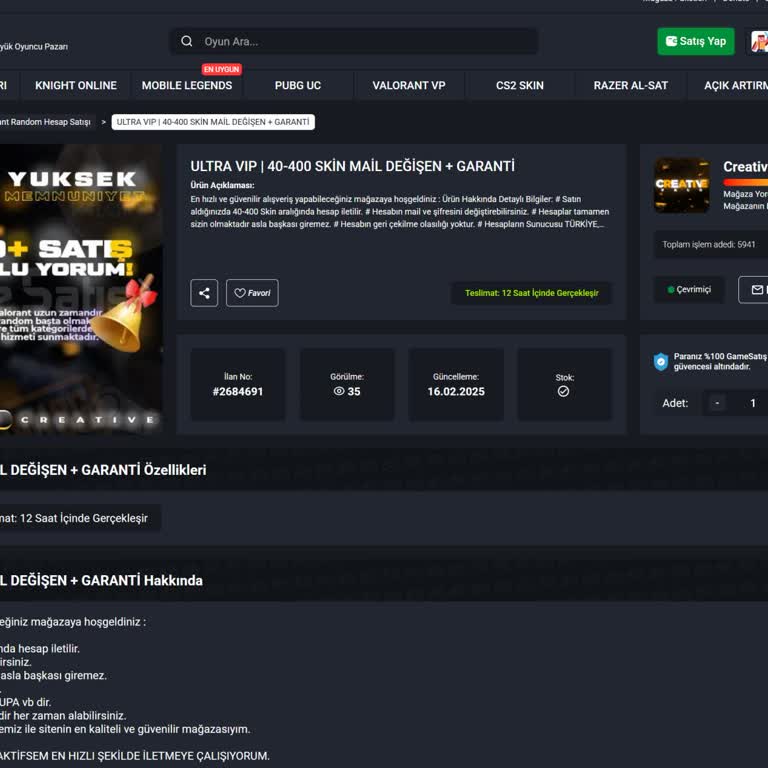Screen dimensions: 768x768
Task: Click the update date 16.02.2025
Action: point(456,392)
